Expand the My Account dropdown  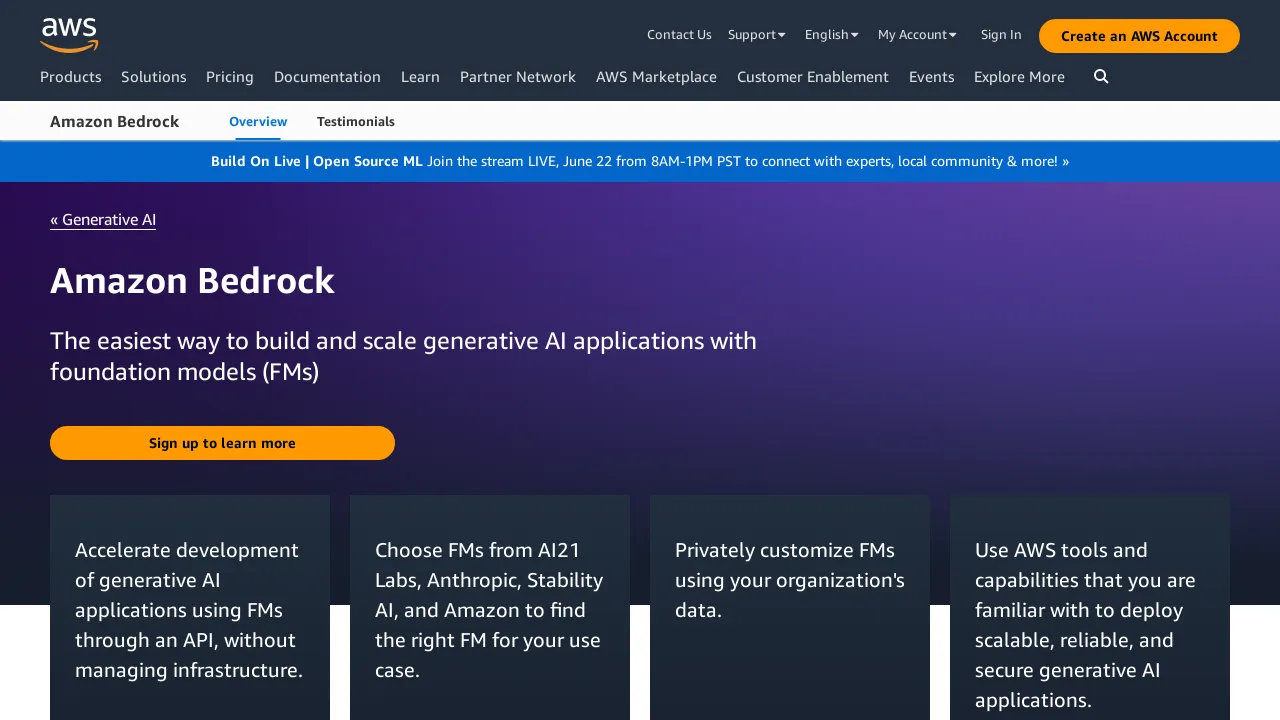[x=916, y=34]
